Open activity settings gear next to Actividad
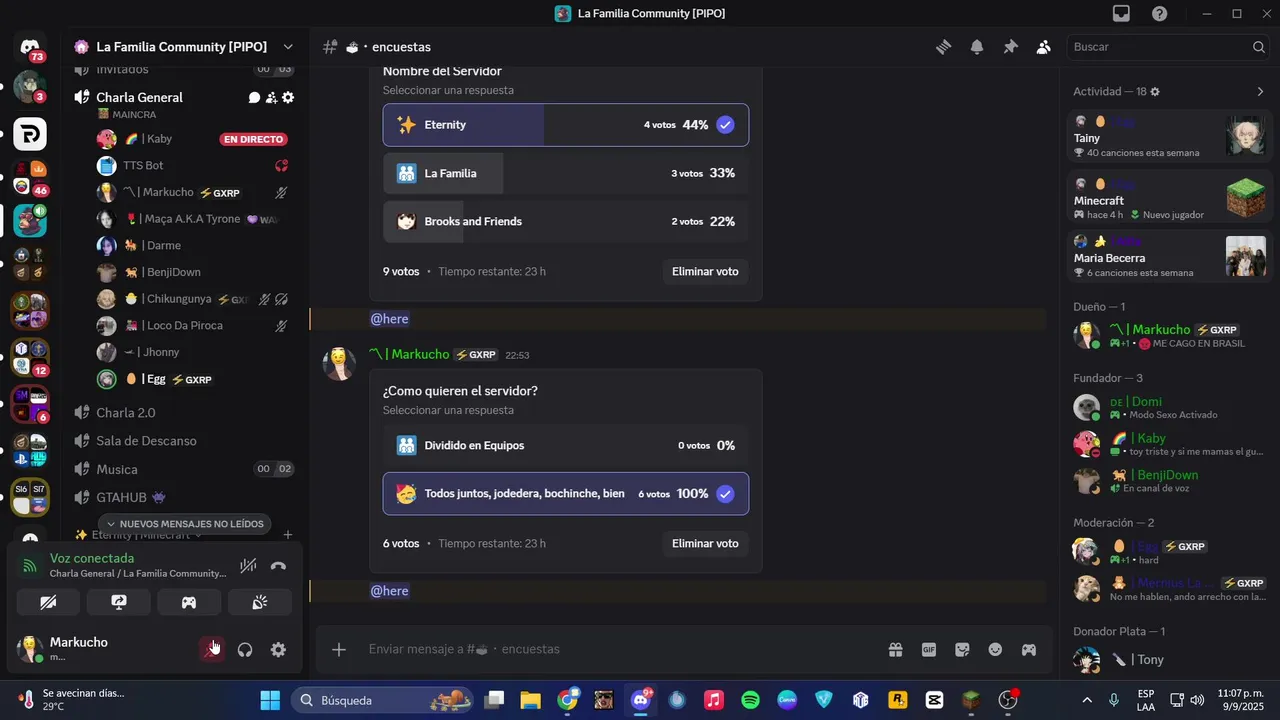Image resolution: width=1280 pixels, height=720 pixels. [x=1155, y=92]
